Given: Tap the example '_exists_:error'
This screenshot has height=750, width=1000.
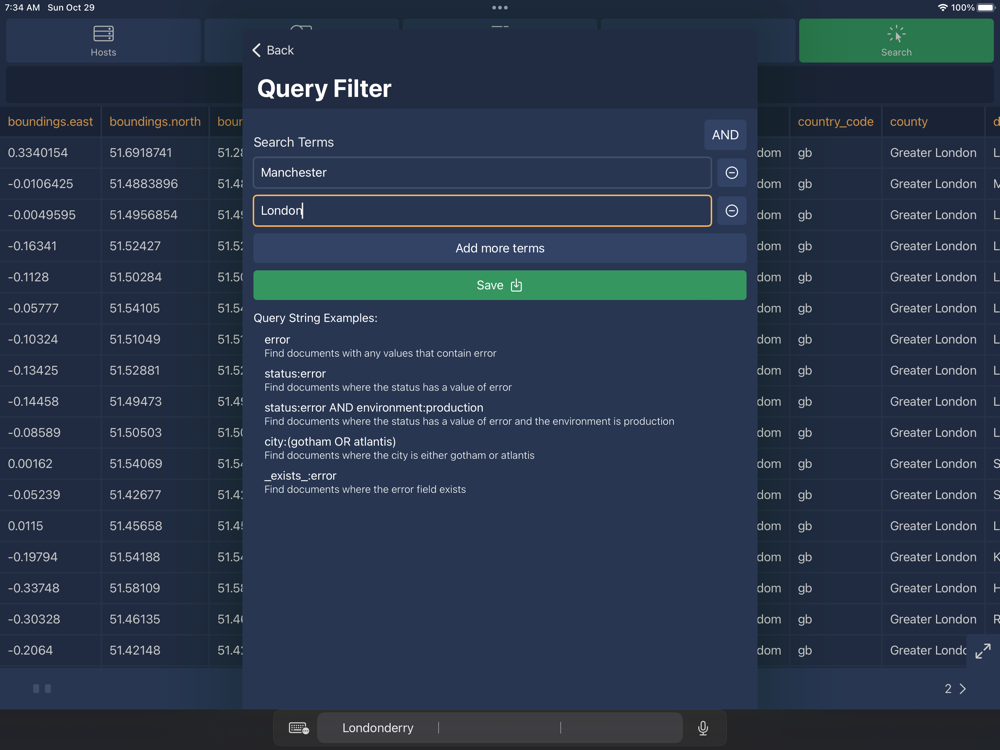Looking at the screenshot, I should click(300, 476).
